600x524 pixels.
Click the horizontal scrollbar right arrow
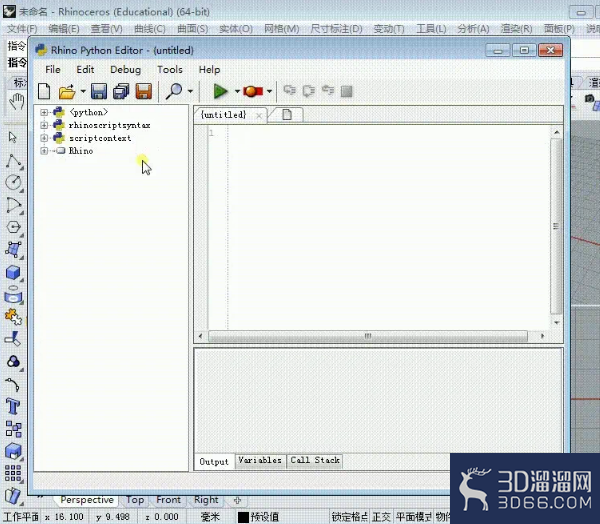pyautogui.click(x=542, y=336)
